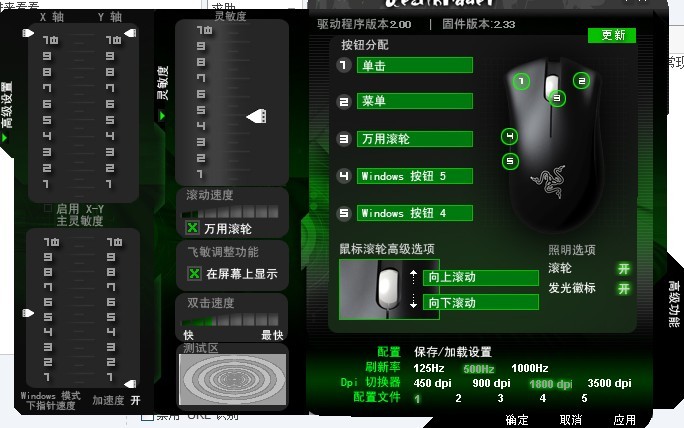Click button 2 marker on mouse image
This screenshot has height=428, width=684.
coord(581,81)
